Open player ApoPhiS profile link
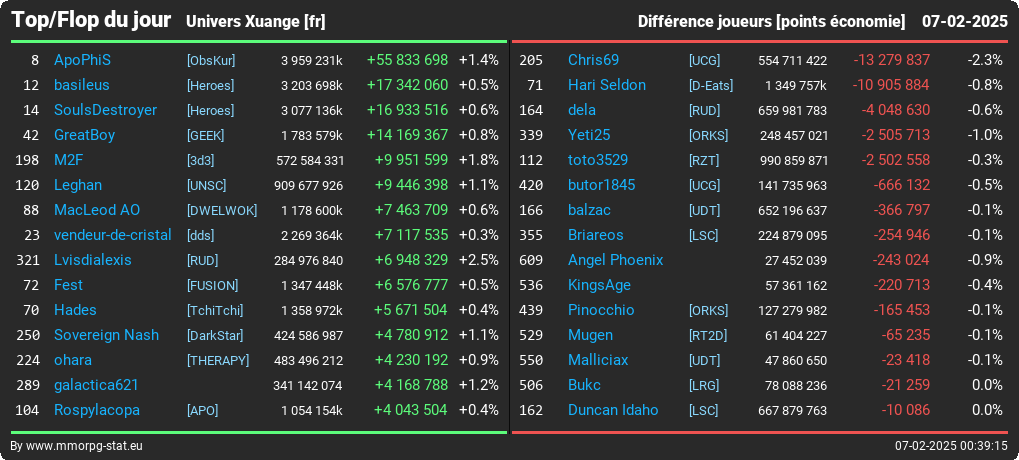 pos(83,60)
